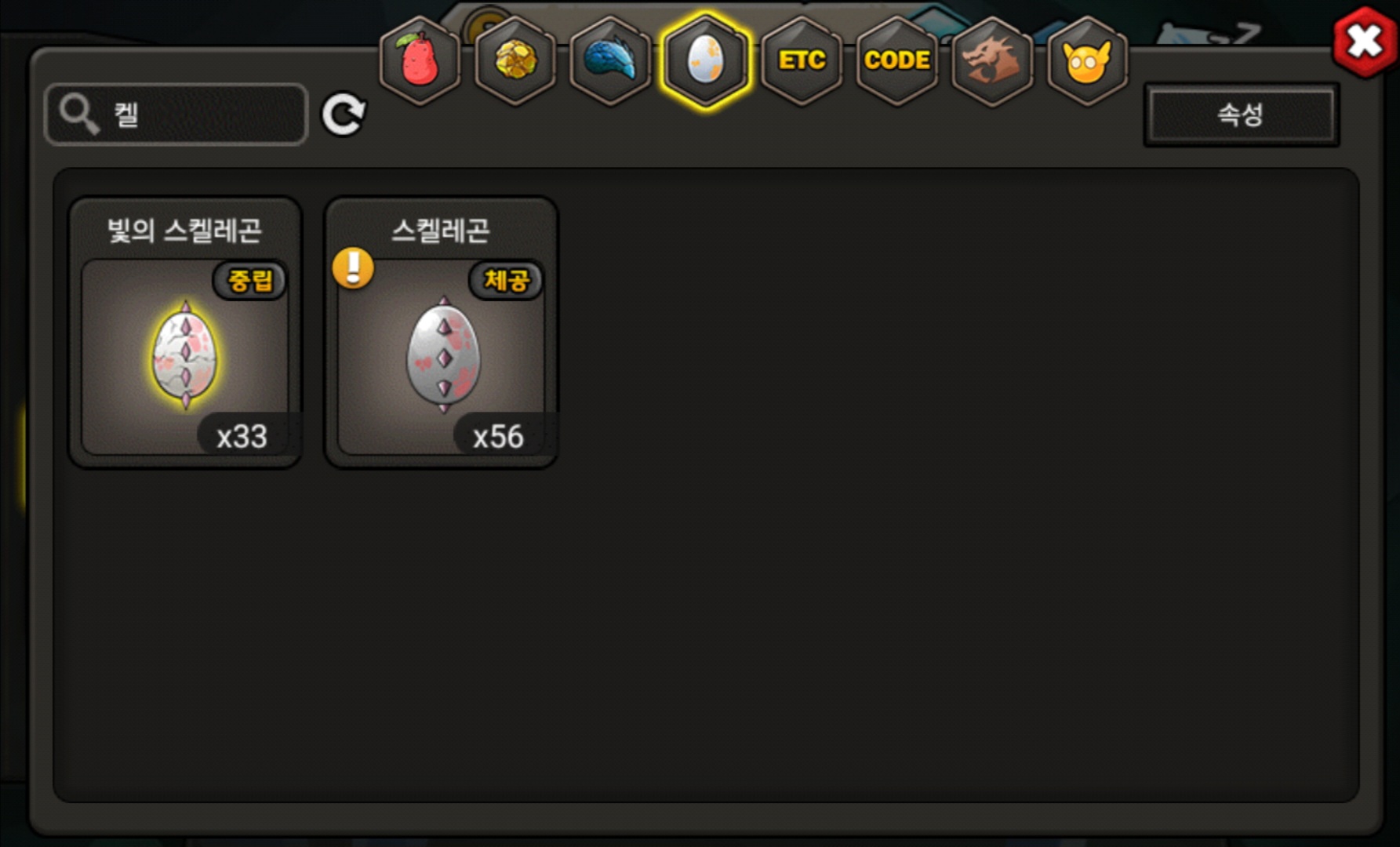This screenshot has width=1400, height=847.
Task: Open the brown dragon head category
Action: (992, 60)
